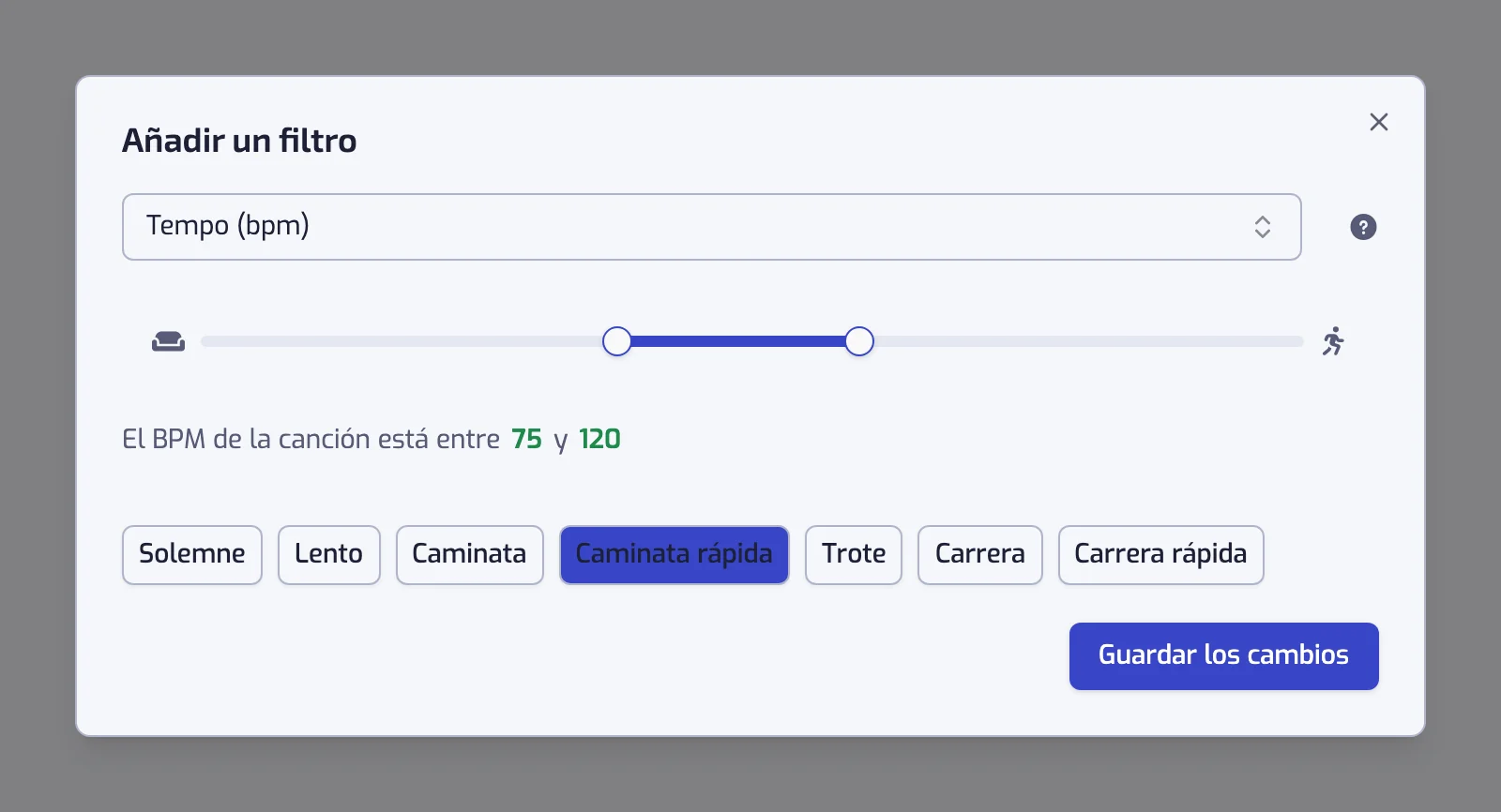Screen dimensions: 1501x812
Task: Click Guardar los cambios button
Action: point(1224,656)
